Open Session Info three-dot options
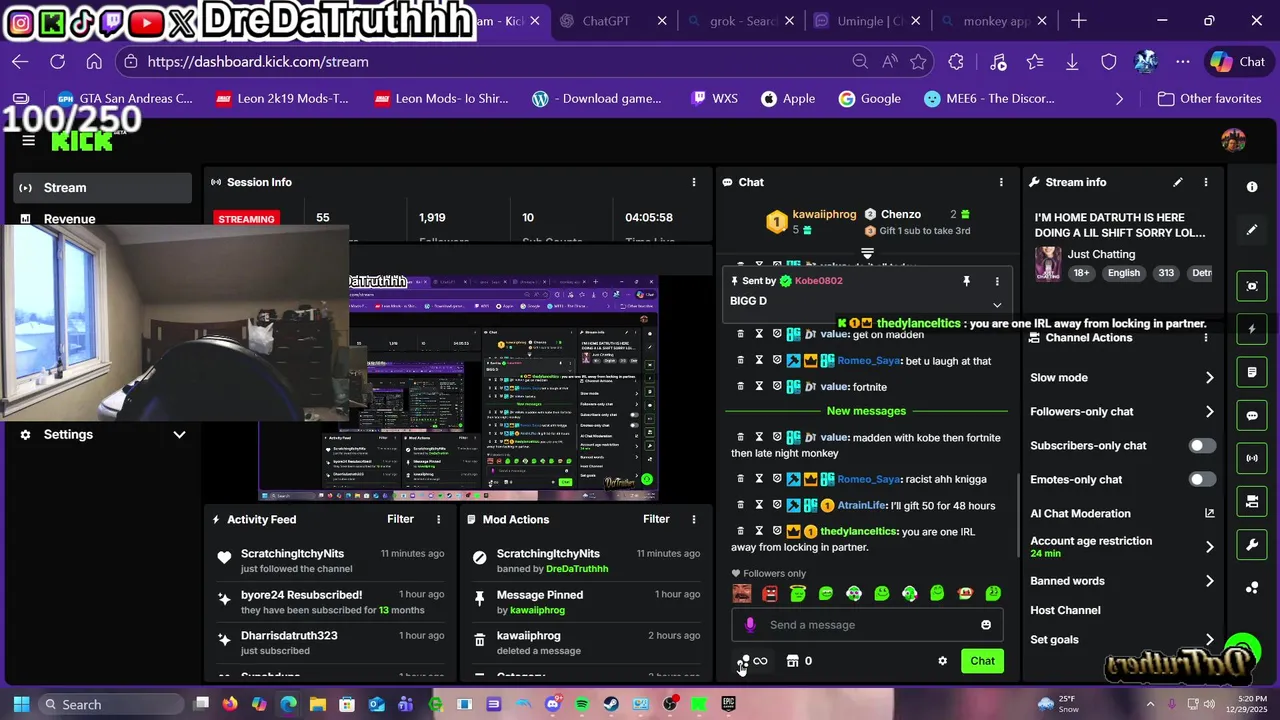This screenshot has width=1280, height=720. tap(694, 182)
